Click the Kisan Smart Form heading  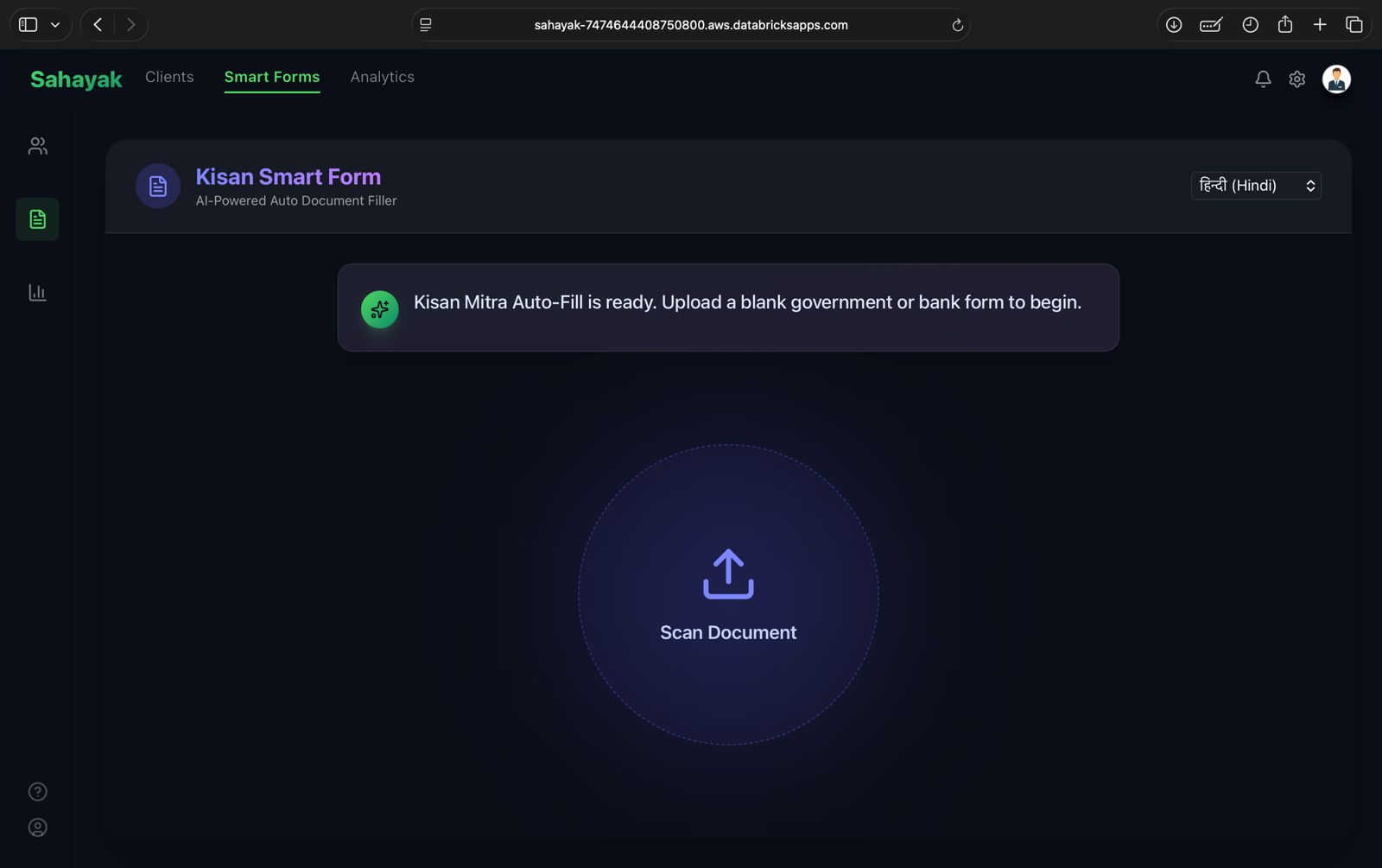(288, 176)
